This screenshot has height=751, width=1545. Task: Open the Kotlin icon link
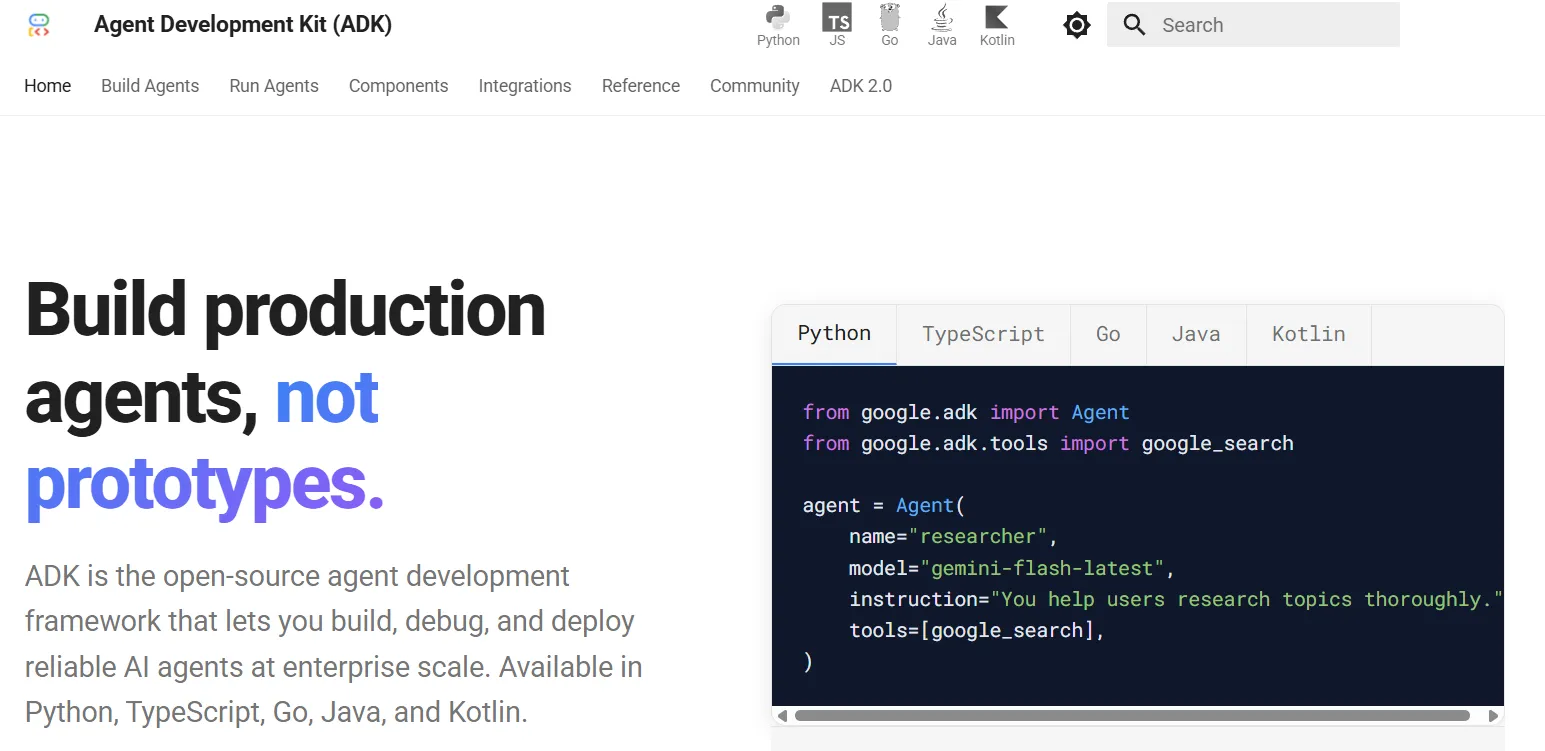997,25
